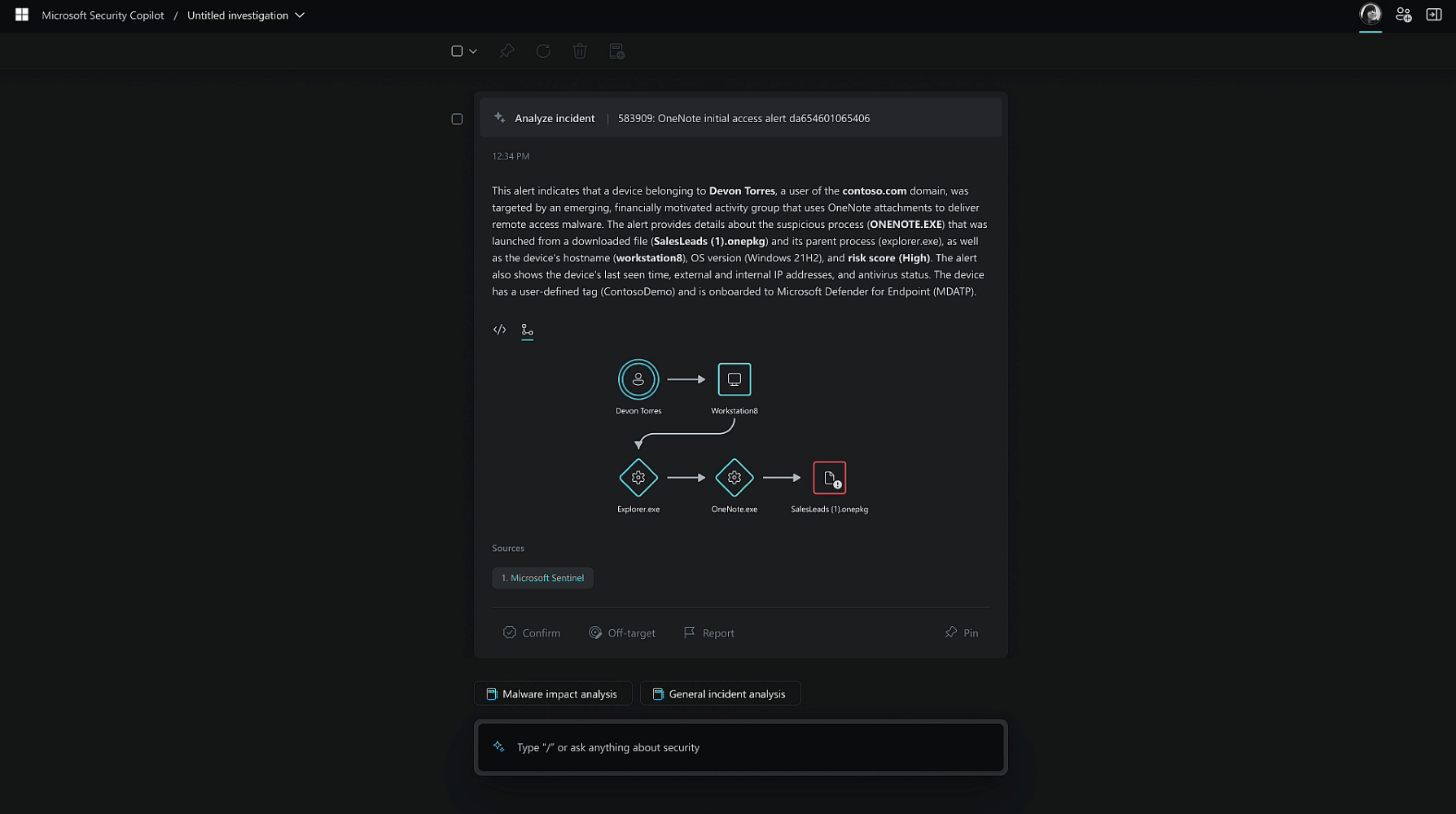
Task: Regenerate the response with the refresh icon
Action: 543,50
